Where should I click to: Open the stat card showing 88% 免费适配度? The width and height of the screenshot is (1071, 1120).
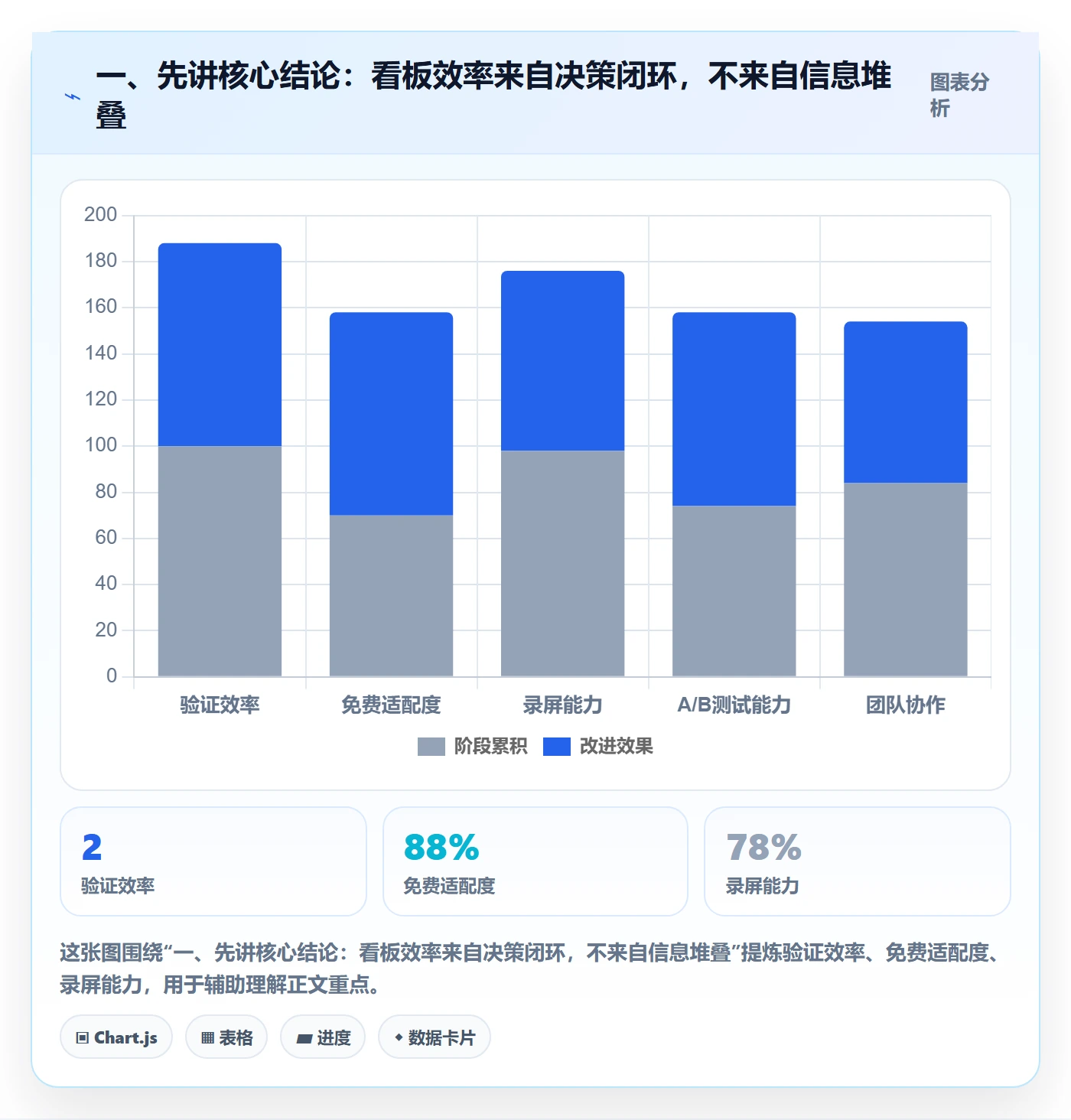535,861
